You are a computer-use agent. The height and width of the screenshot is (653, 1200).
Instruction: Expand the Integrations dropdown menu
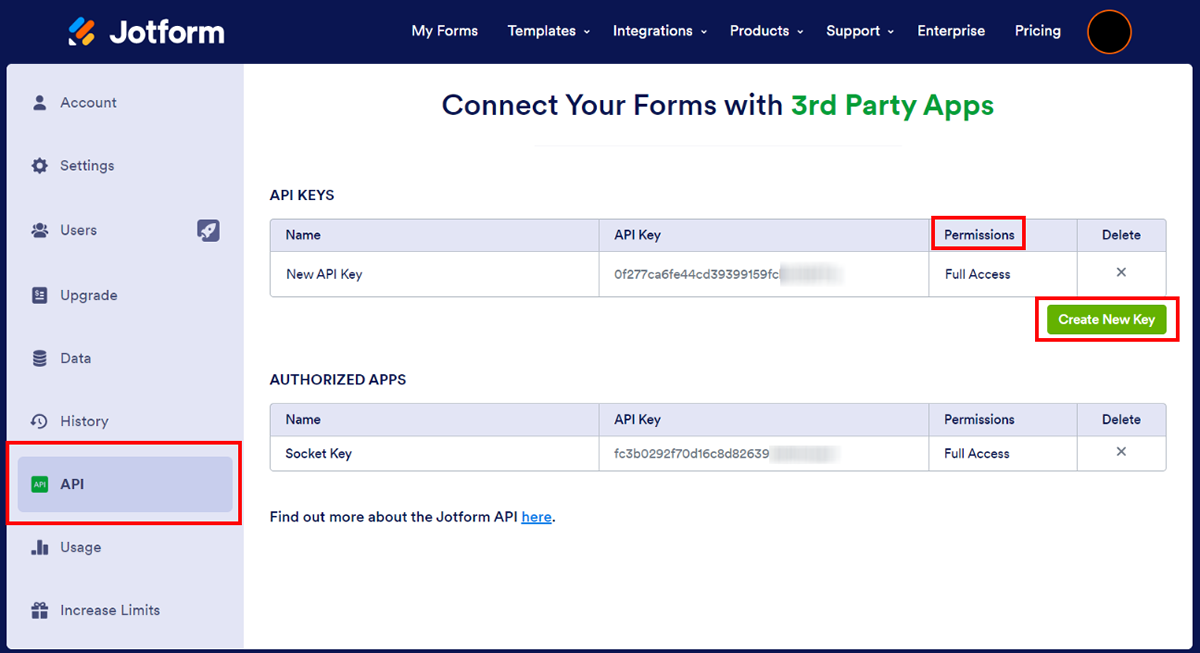click(660, 31)
